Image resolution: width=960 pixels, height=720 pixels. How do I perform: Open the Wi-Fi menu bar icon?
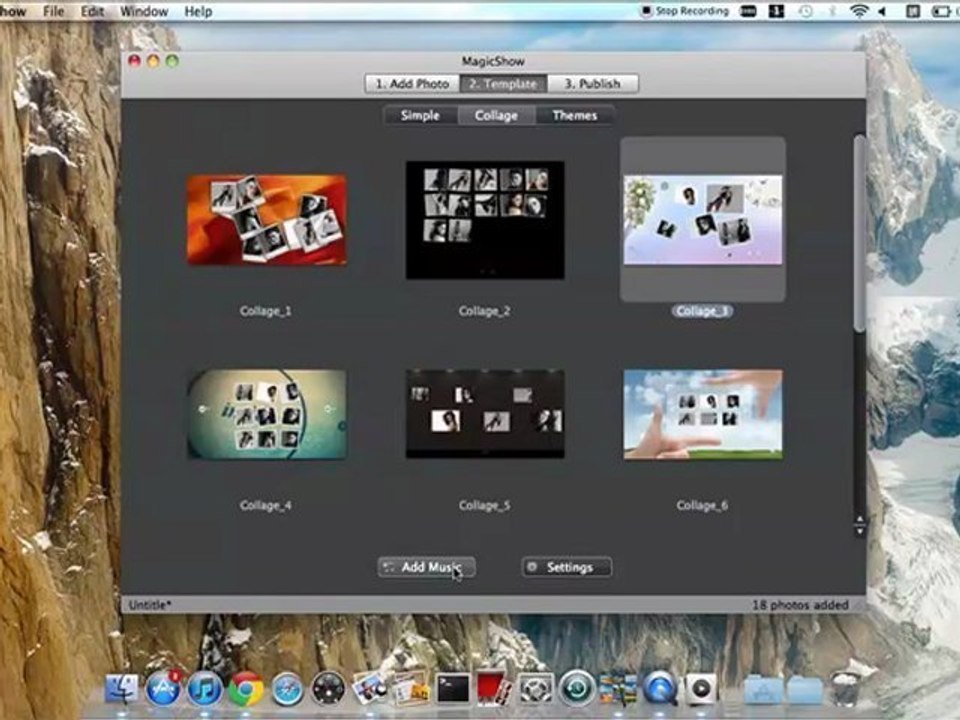859,11
